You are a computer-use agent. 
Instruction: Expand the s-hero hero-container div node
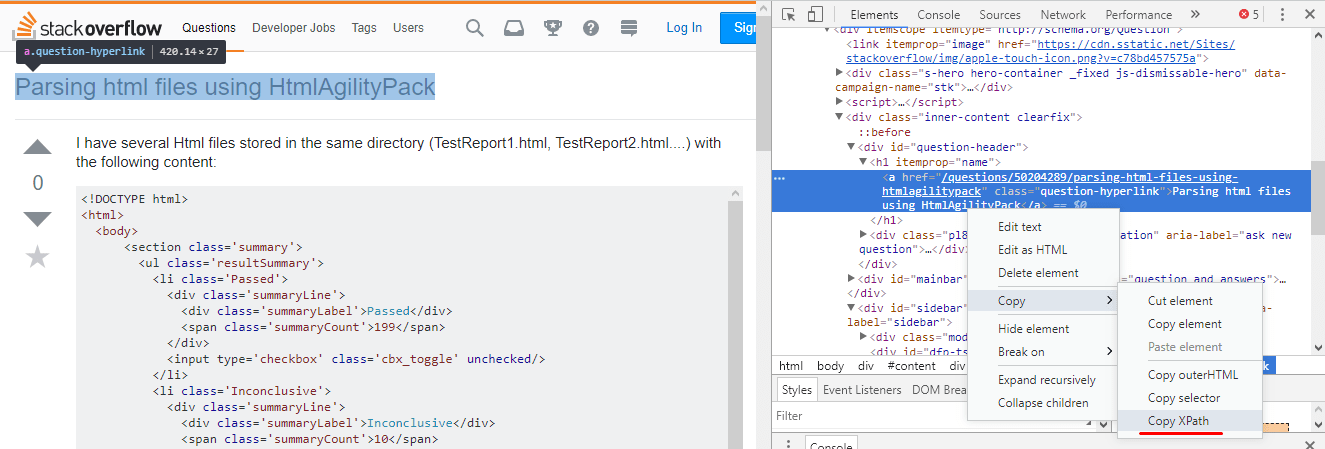pyautogui.click(x=839, y=73)
